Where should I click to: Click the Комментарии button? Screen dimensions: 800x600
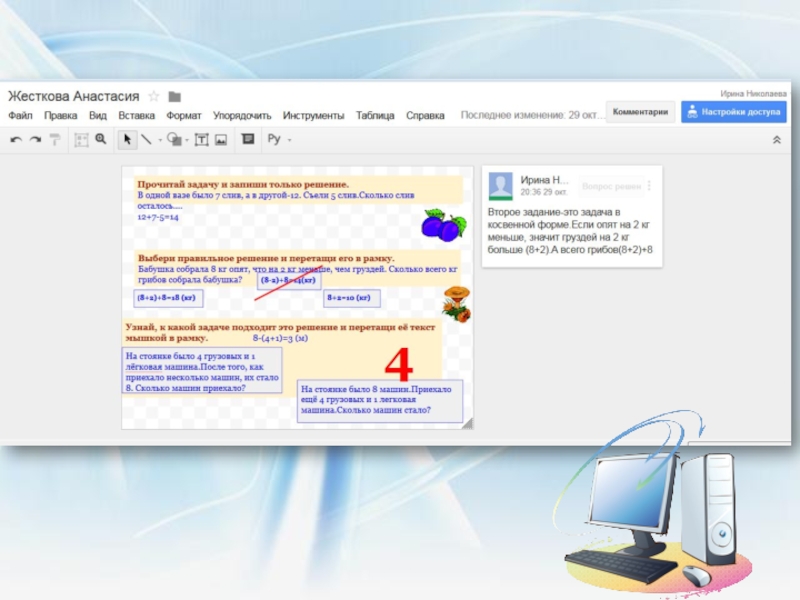click(640, 112)
